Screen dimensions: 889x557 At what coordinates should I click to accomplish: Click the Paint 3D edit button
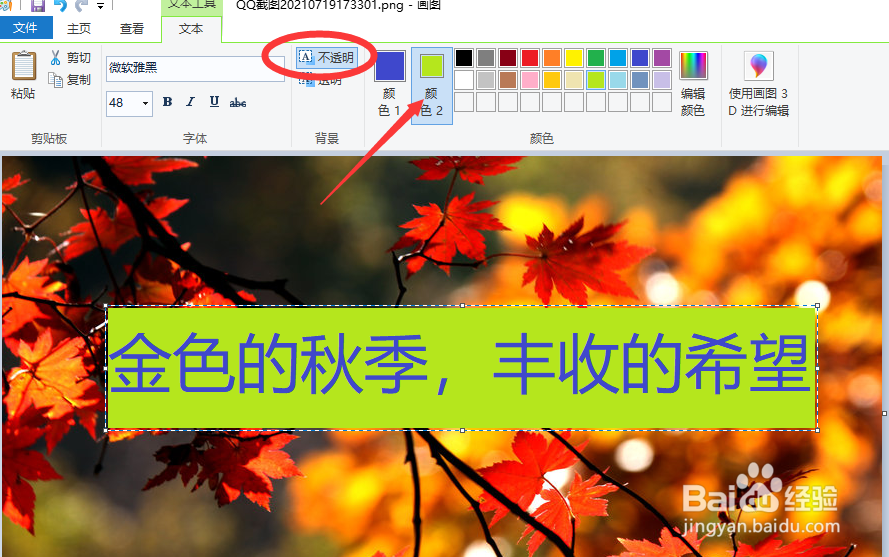pos(759,84)
